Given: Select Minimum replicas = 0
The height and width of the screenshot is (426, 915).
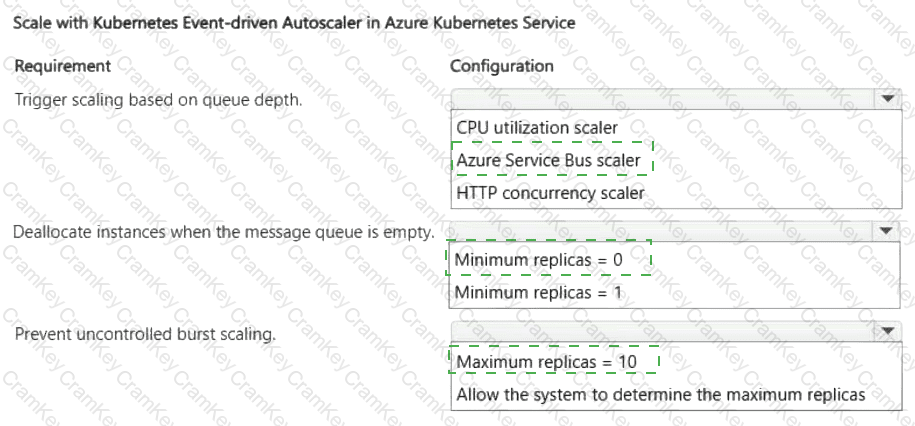Looking at the screenshot, I should click(539, 259).
